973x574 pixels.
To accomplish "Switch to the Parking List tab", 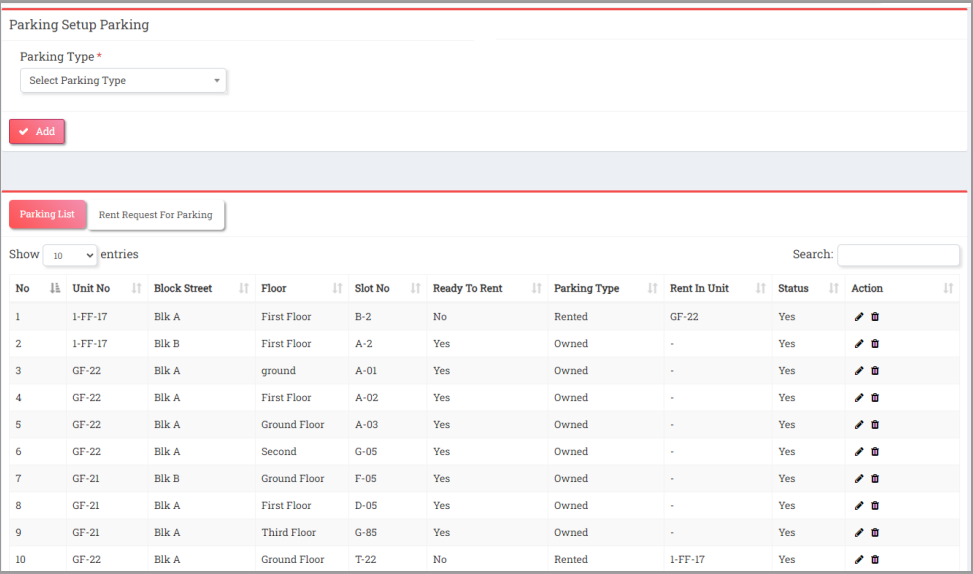I will pos(47,214).
